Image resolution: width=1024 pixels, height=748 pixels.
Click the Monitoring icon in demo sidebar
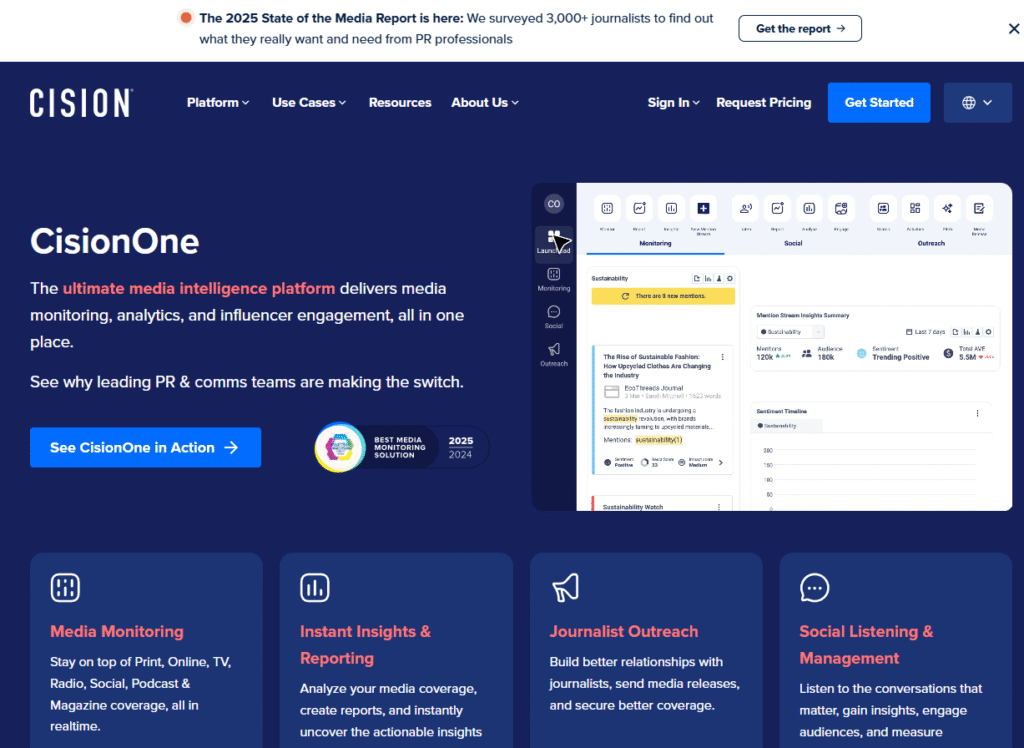(553, 275)
